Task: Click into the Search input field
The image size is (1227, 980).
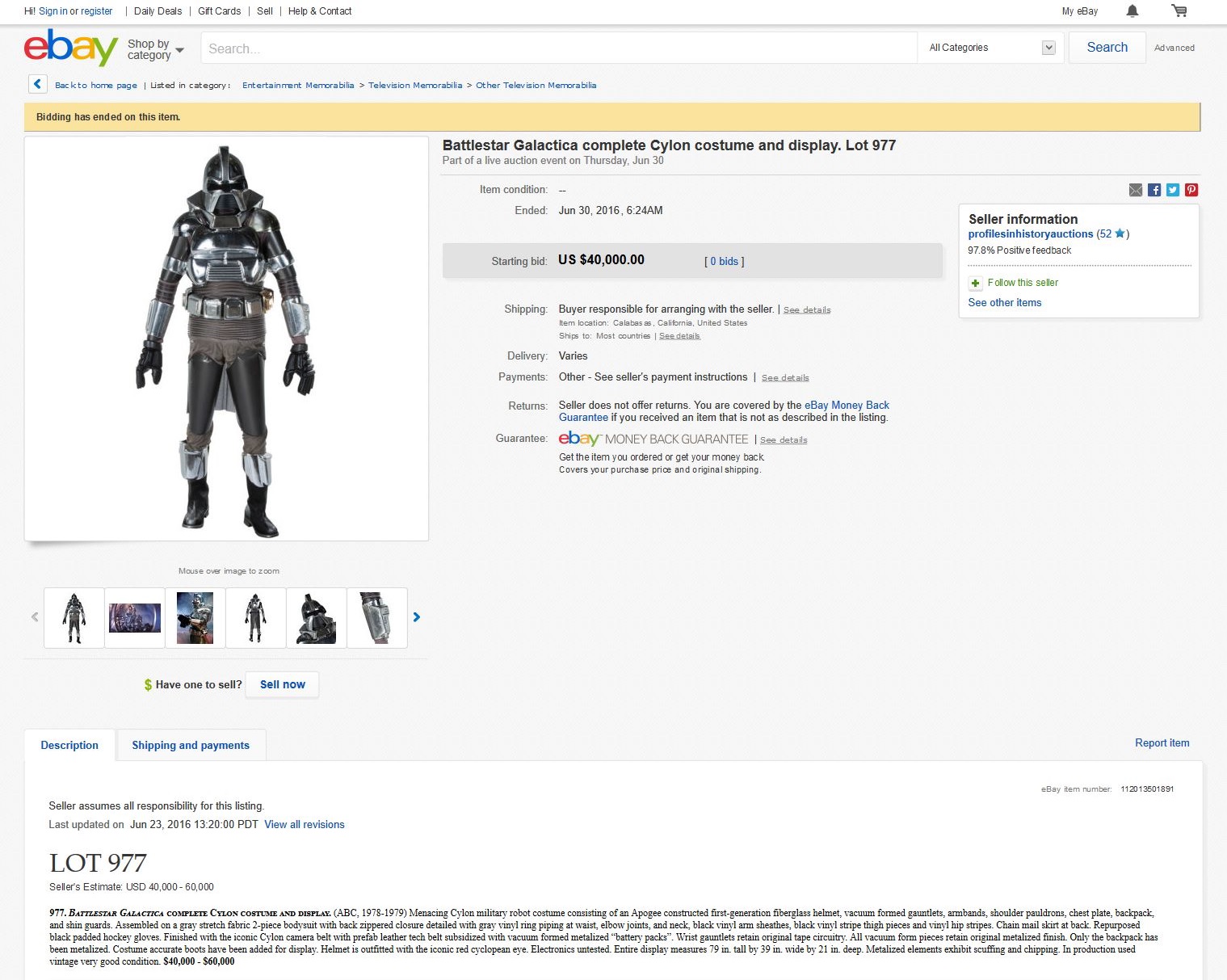Action: coord(559,48)
